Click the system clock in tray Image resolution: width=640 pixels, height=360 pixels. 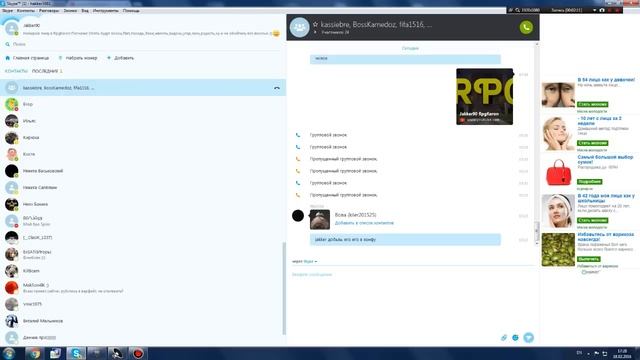[622, 353]
